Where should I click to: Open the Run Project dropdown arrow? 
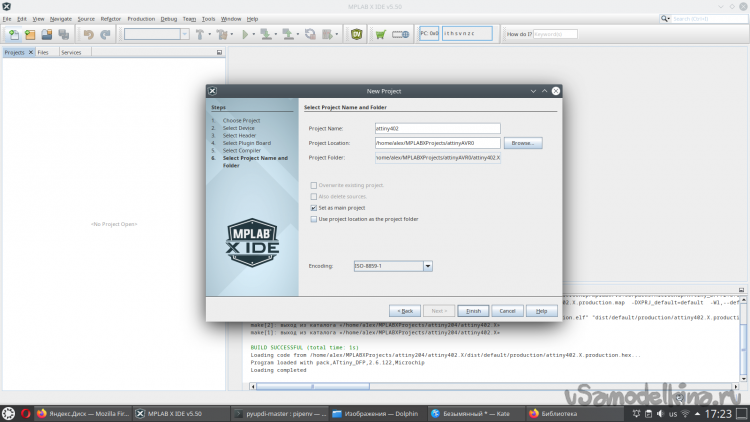255,34
